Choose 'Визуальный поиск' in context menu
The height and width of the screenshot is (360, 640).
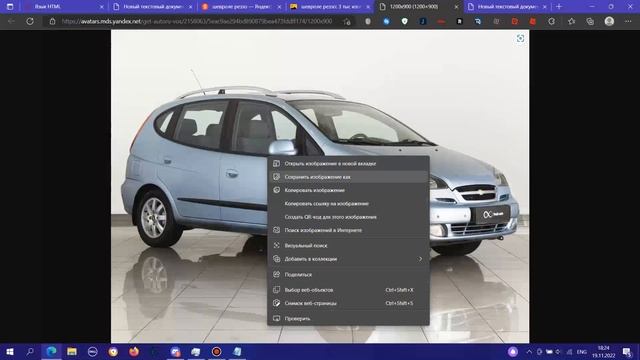[x=348, y=246]
